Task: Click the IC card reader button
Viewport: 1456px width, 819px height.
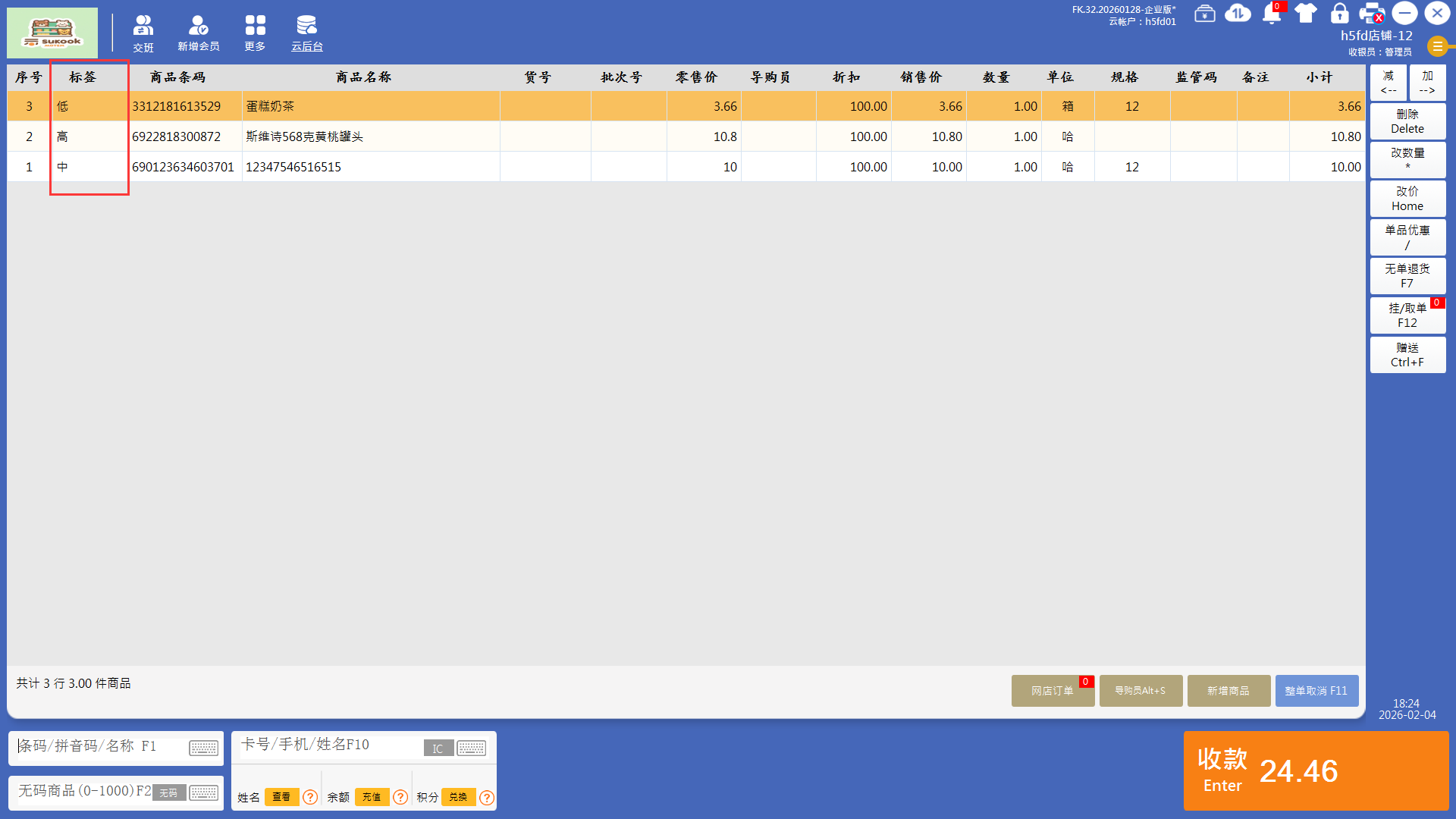Action: pos(438,748)
